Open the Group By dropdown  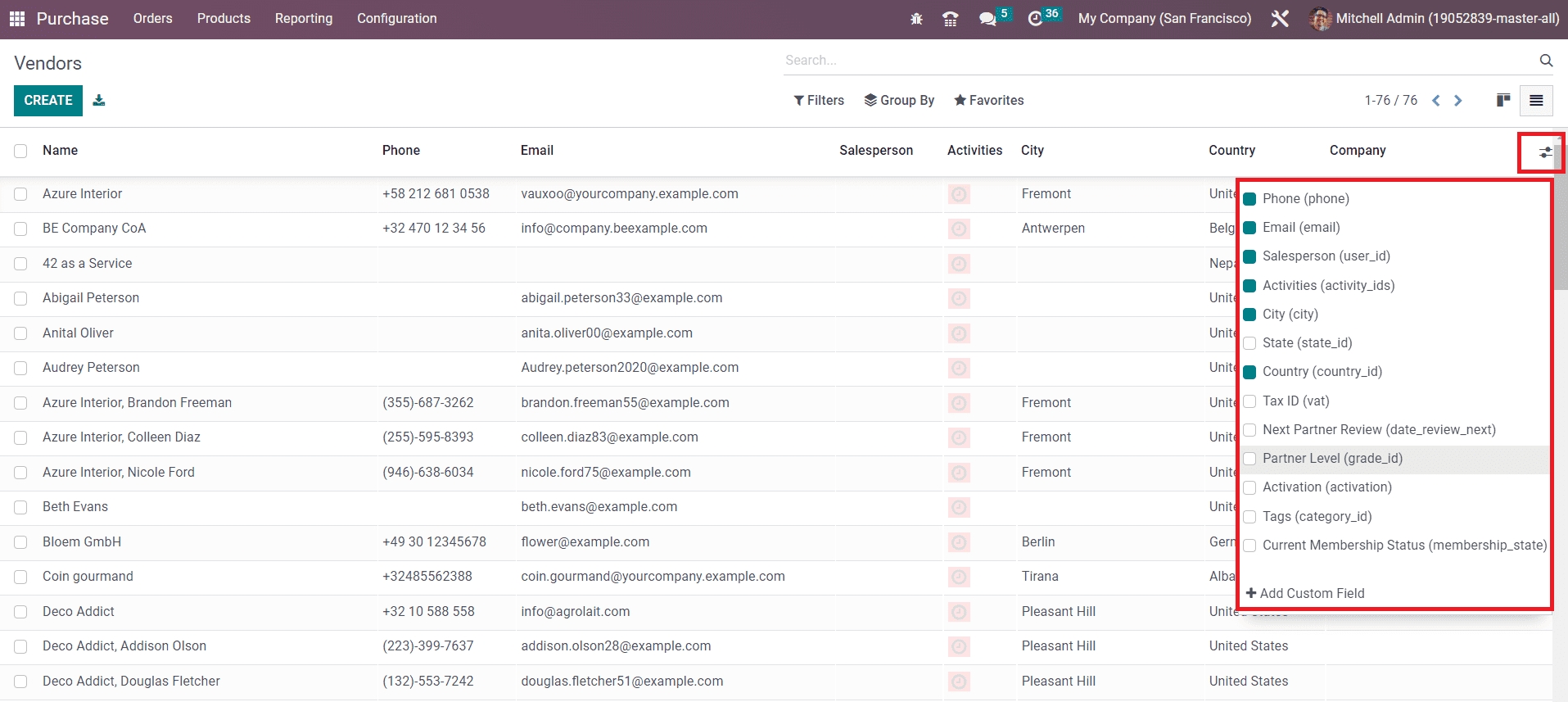[899, 100]
